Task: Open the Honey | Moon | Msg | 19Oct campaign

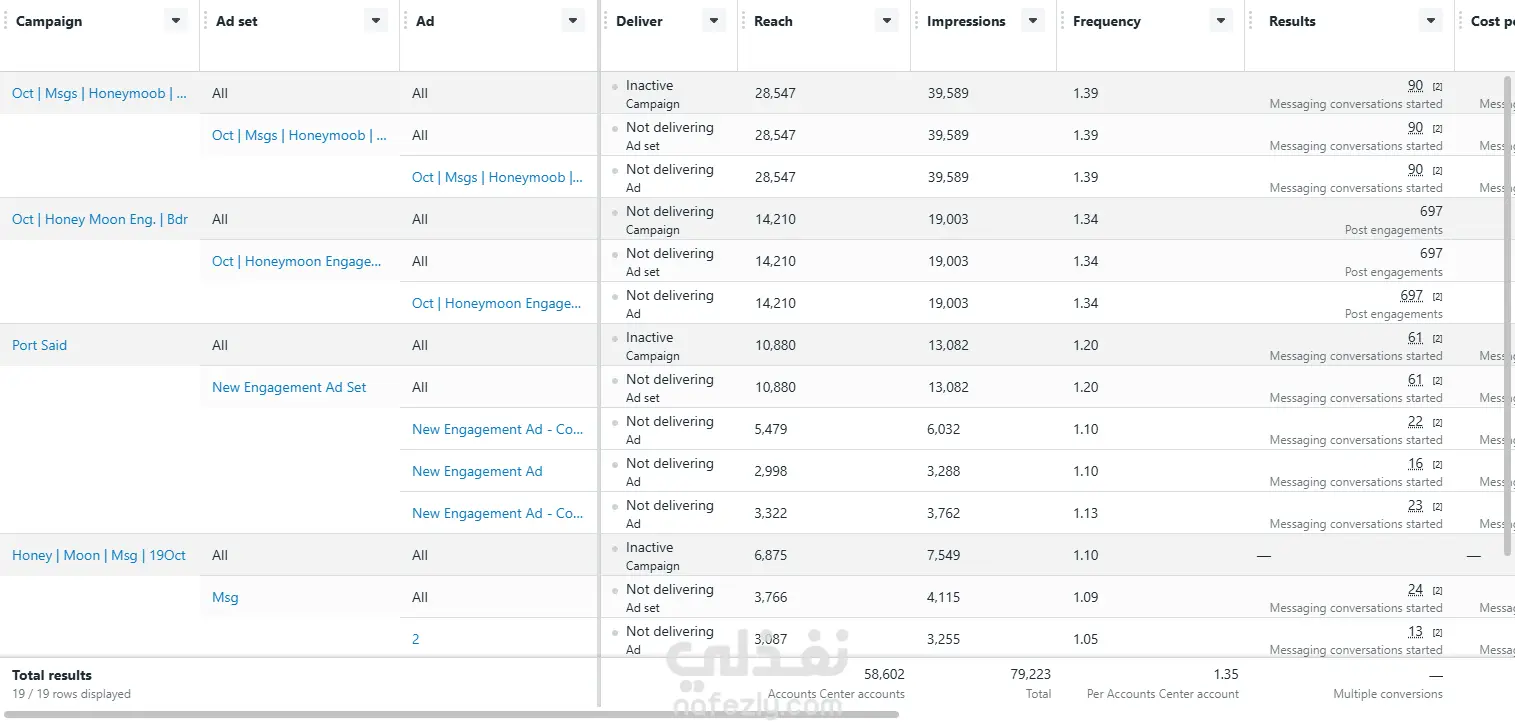Action: coord(99,555)
